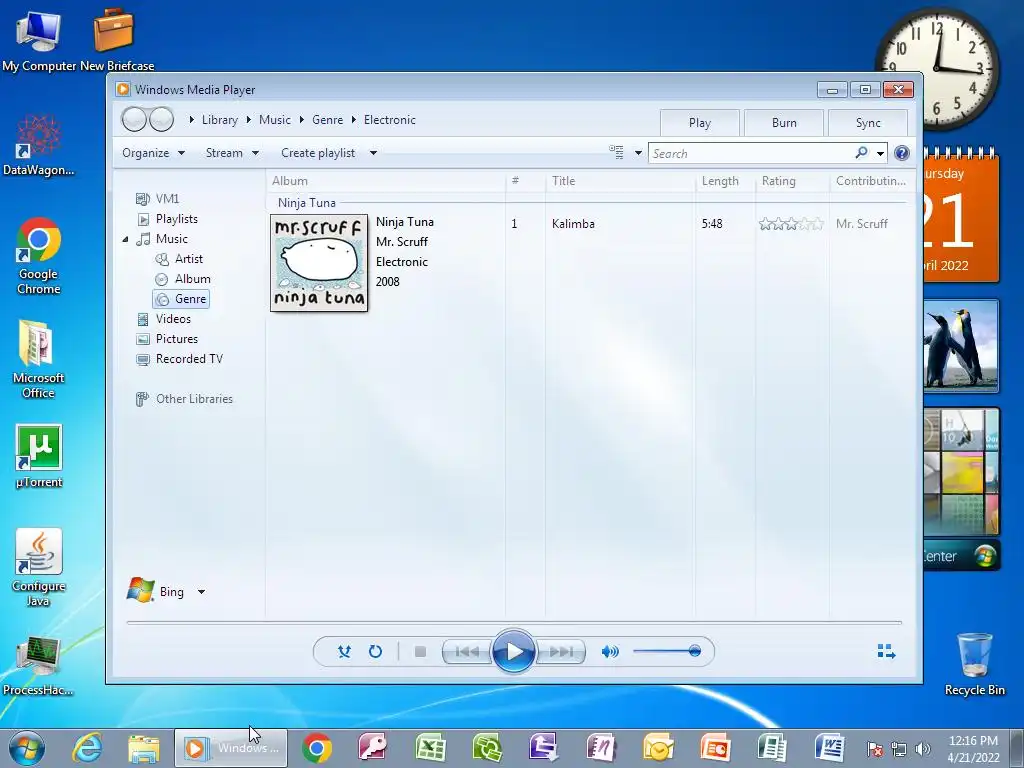Click the Back navigation button
This screenshot has width=1024, height=768.
(134, 120)
